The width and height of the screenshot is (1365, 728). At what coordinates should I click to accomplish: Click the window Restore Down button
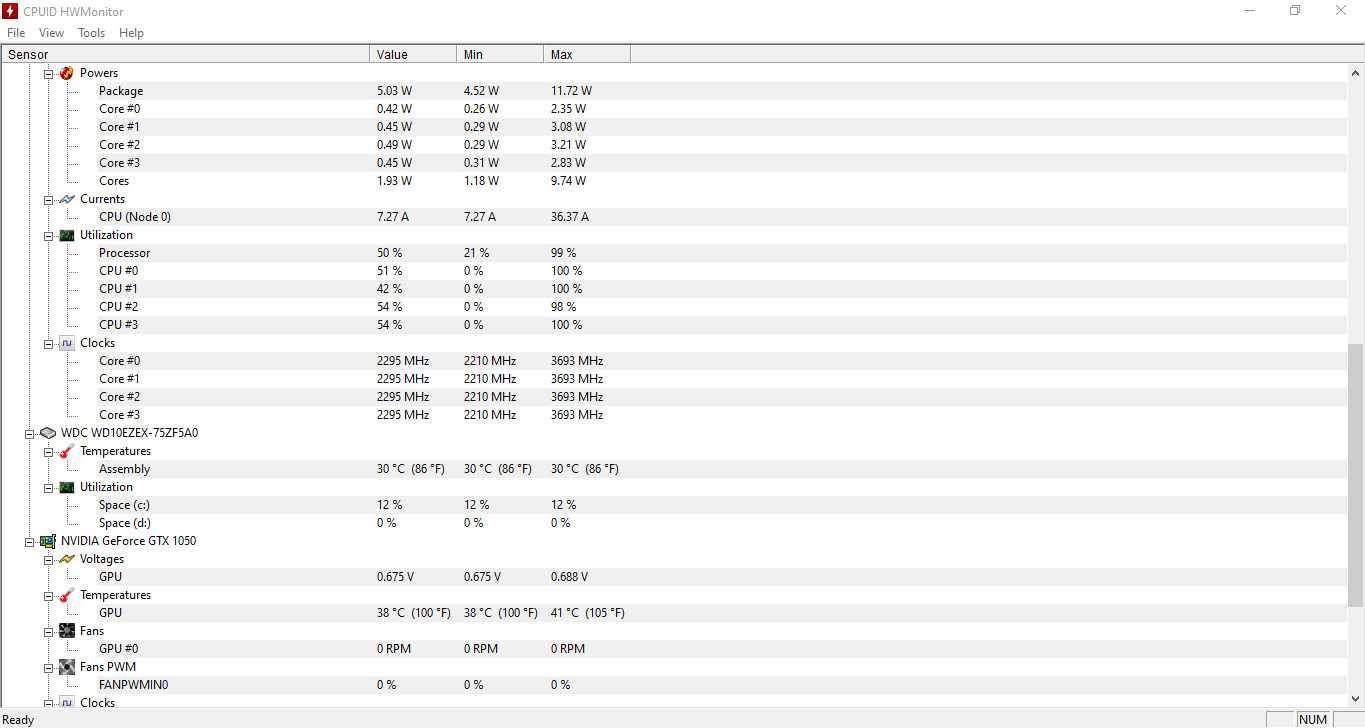(x=1295, y=10)
